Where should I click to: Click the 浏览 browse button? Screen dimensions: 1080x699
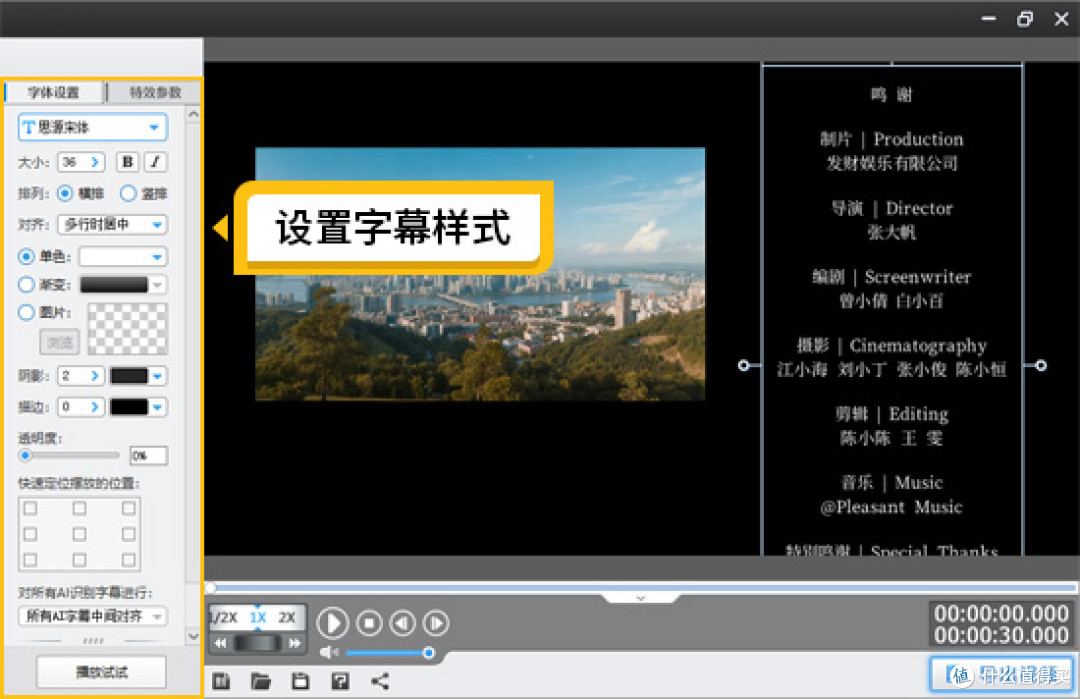pyautogui.click(x=60, y=342)
